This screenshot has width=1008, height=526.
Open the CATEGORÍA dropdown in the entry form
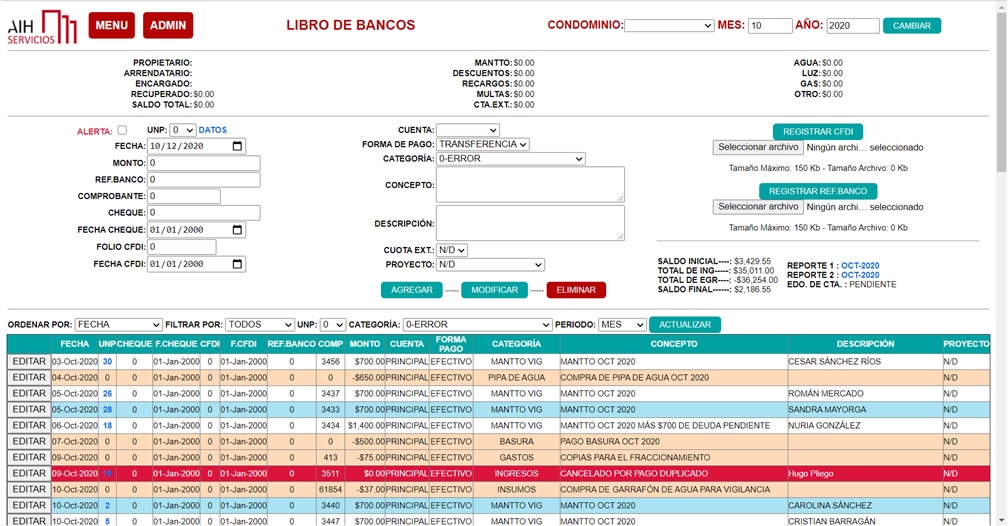point(510,158)
